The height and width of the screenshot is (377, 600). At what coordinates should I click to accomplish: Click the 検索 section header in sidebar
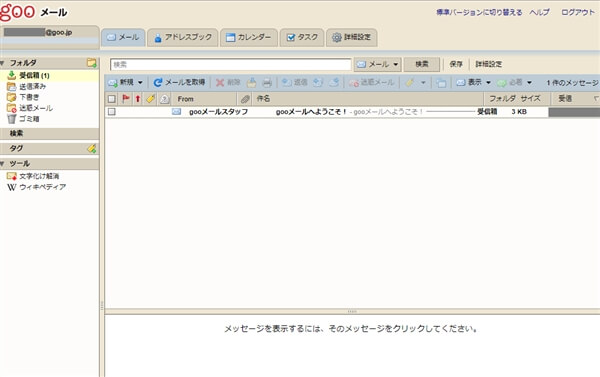coord(49,133)
